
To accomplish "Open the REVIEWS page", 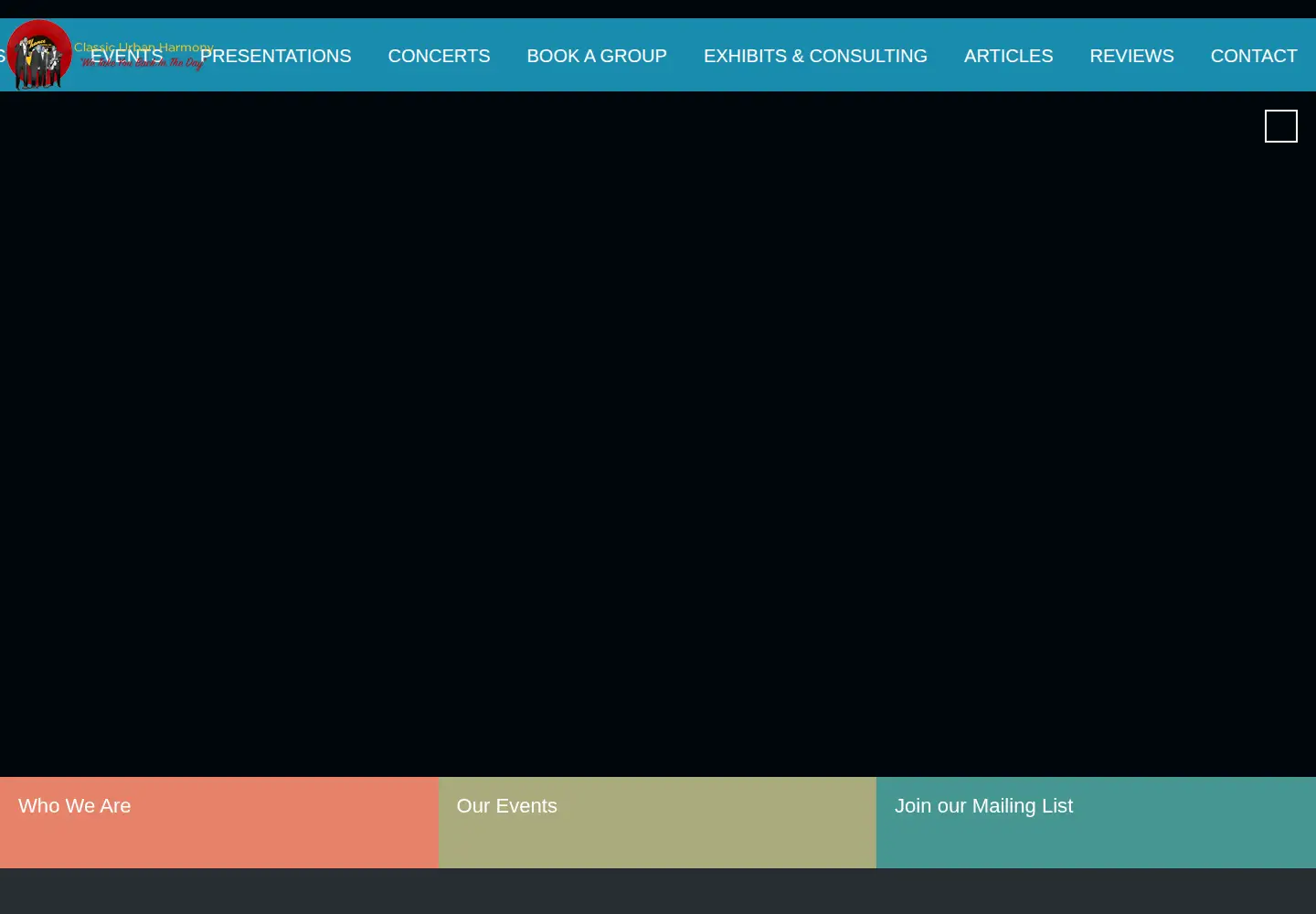I will coord(1131,56).
